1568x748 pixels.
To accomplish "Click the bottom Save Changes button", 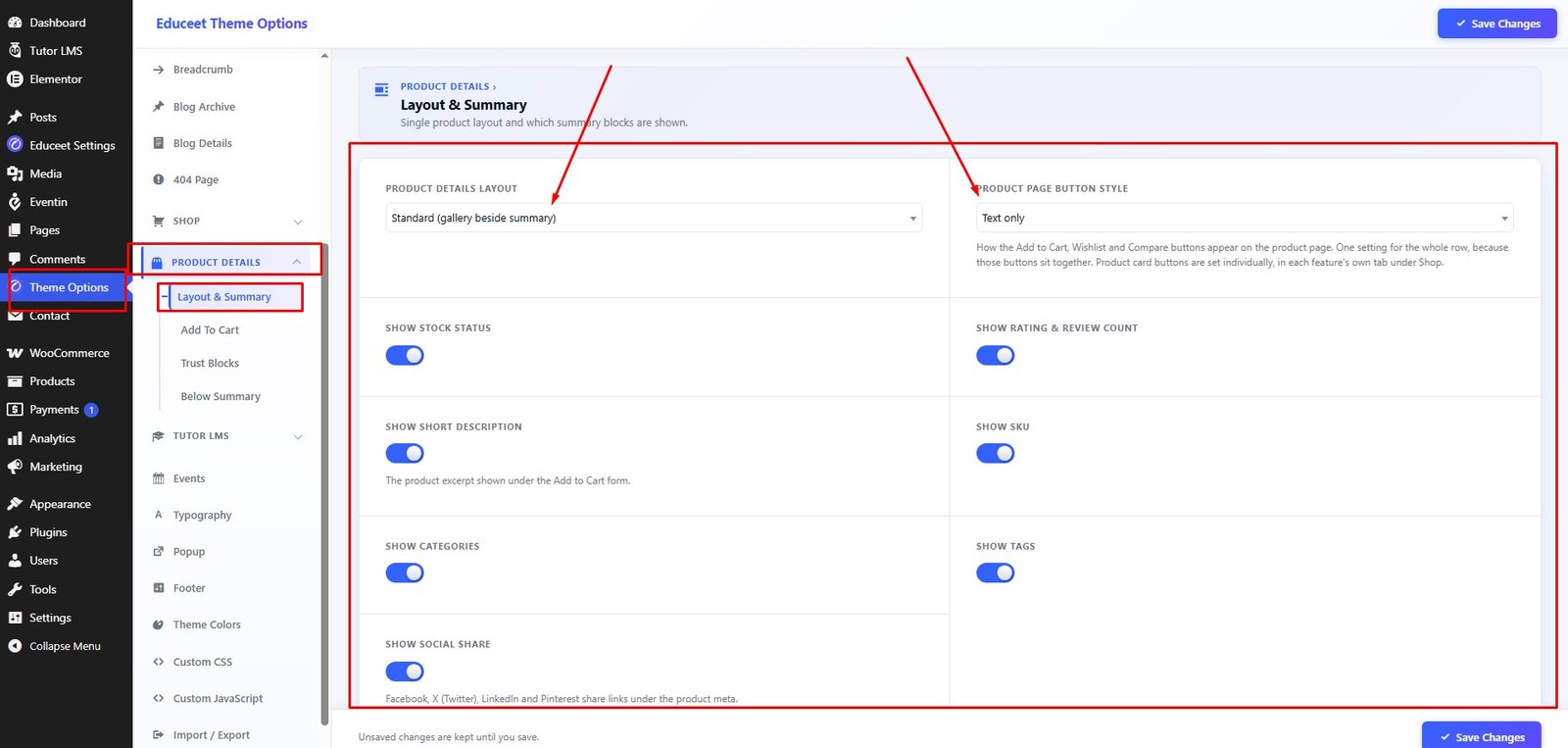I will 1482,736.
